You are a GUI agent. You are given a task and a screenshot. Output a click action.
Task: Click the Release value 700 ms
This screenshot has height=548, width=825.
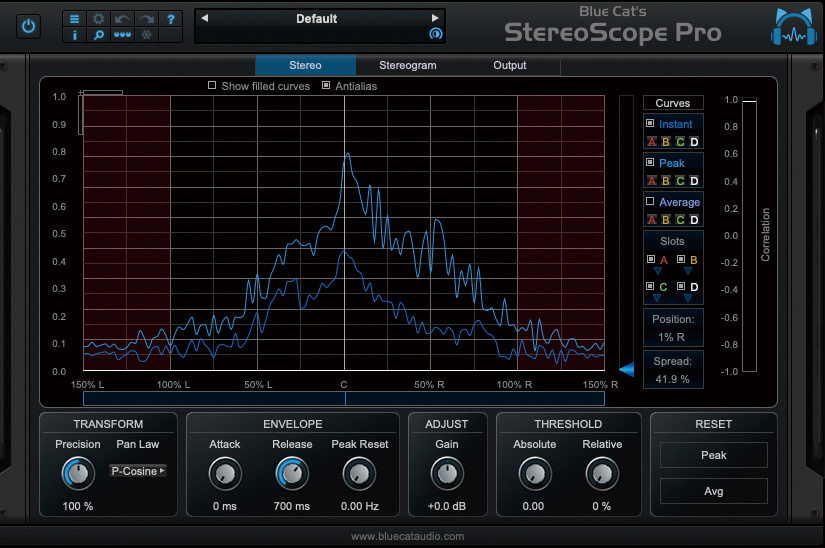click(x=291, y=506)
